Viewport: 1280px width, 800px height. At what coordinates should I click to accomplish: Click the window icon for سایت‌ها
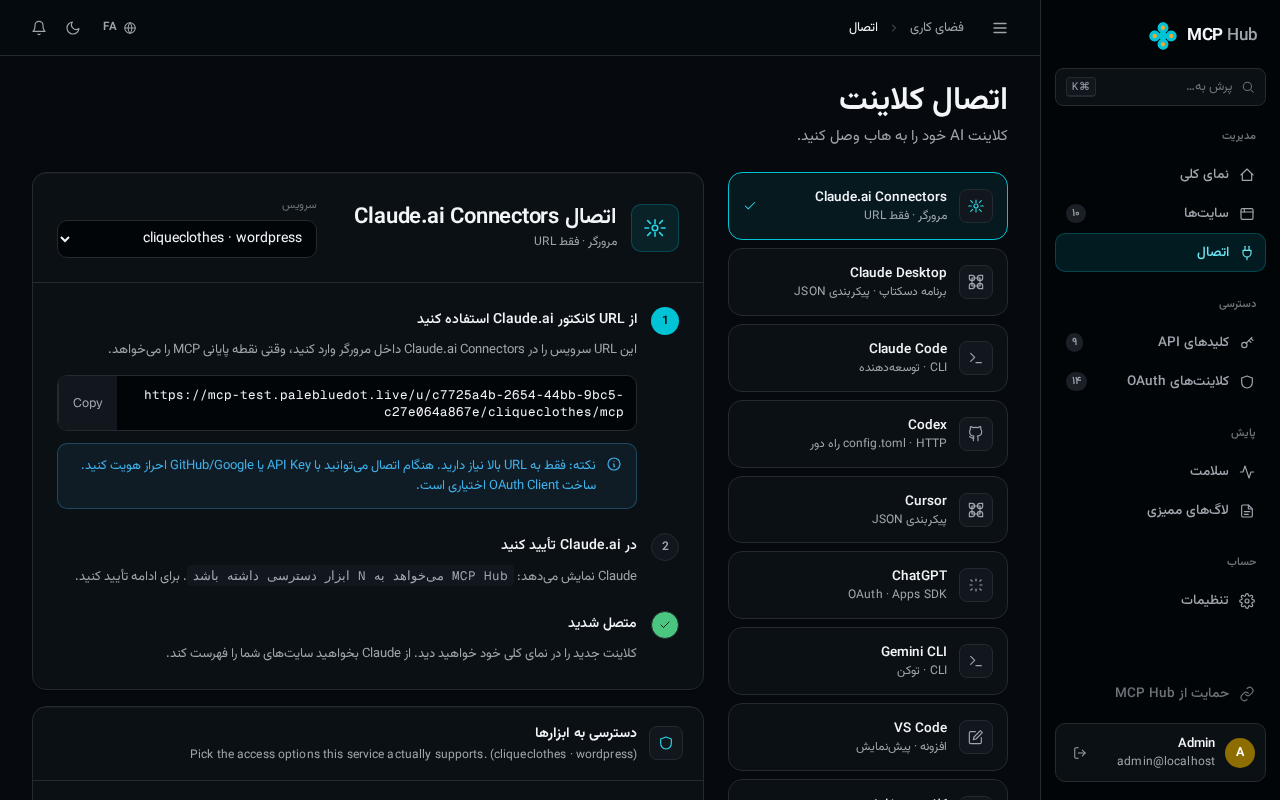(1247, 213)
